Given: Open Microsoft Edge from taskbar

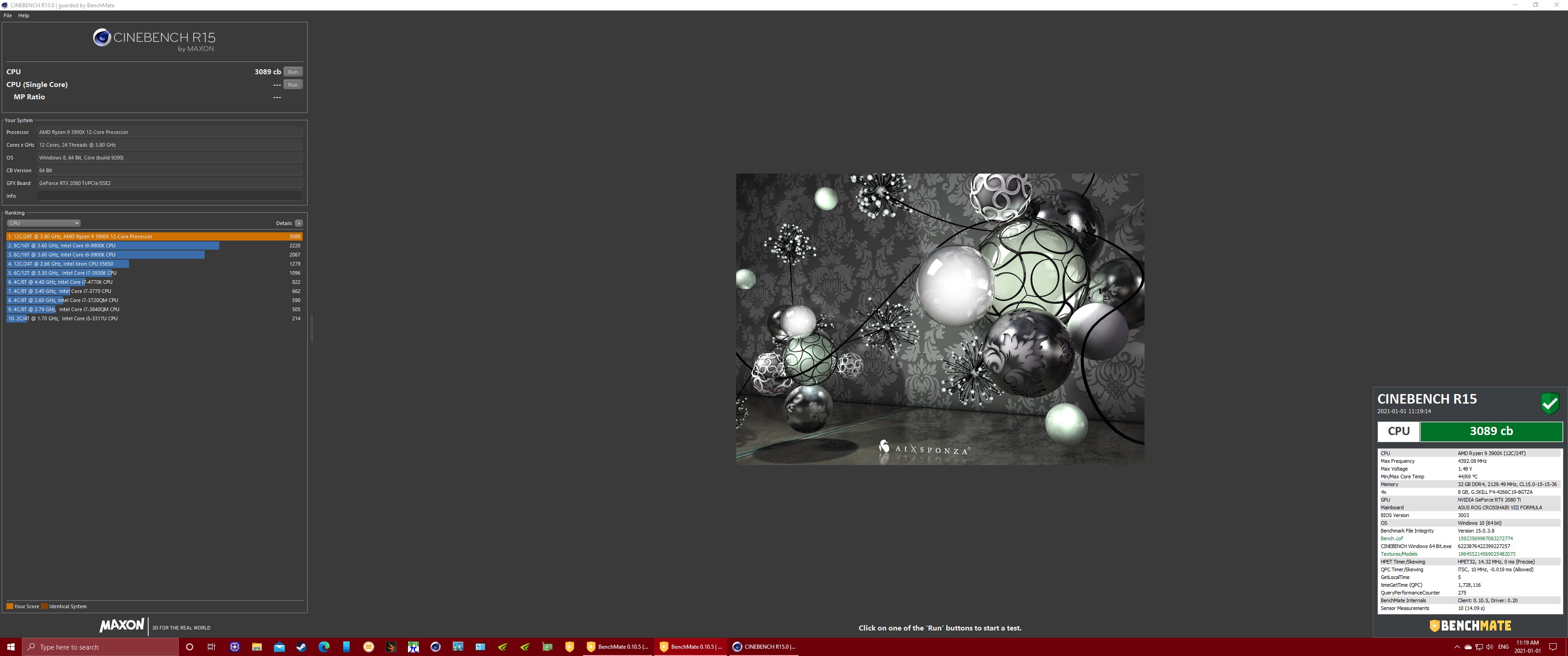Looking at the screenshot, I should pos(324,647).
